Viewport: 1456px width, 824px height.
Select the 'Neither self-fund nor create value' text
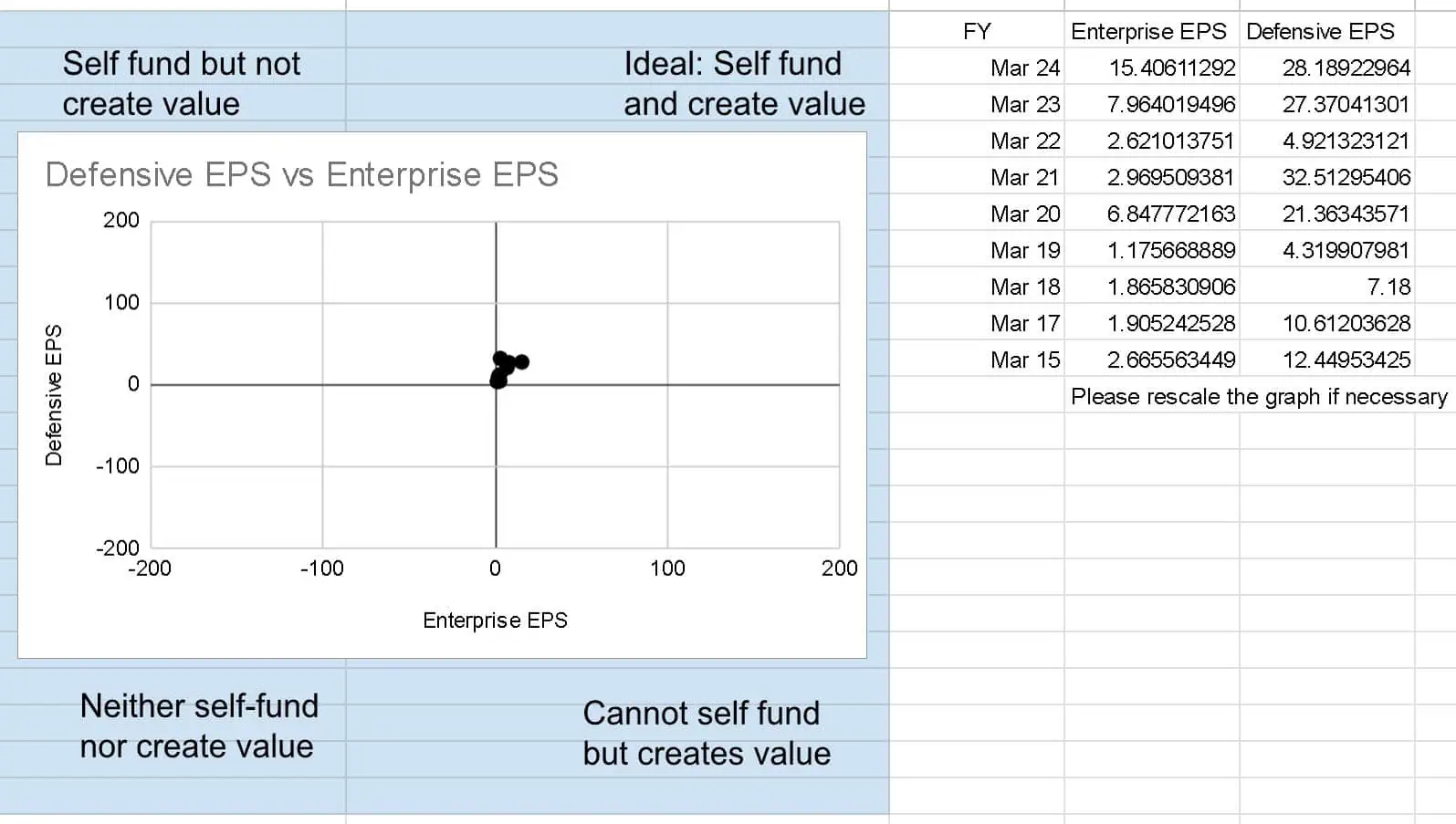(199, 726)
